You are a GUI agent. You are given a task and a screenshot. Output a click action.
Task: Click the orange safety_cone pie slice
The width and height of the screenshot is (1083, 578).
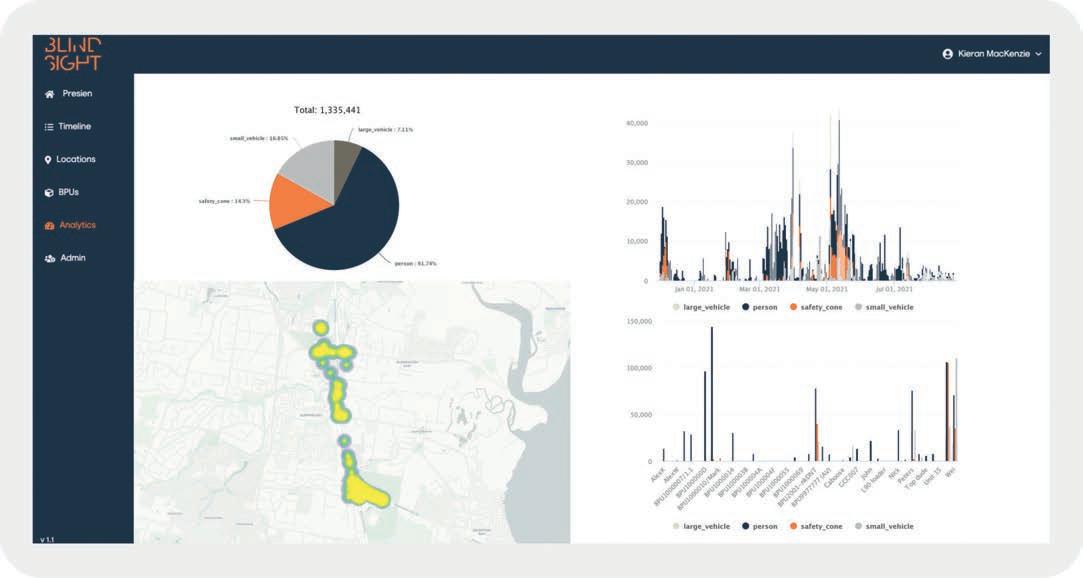click(x=296, y=202)
